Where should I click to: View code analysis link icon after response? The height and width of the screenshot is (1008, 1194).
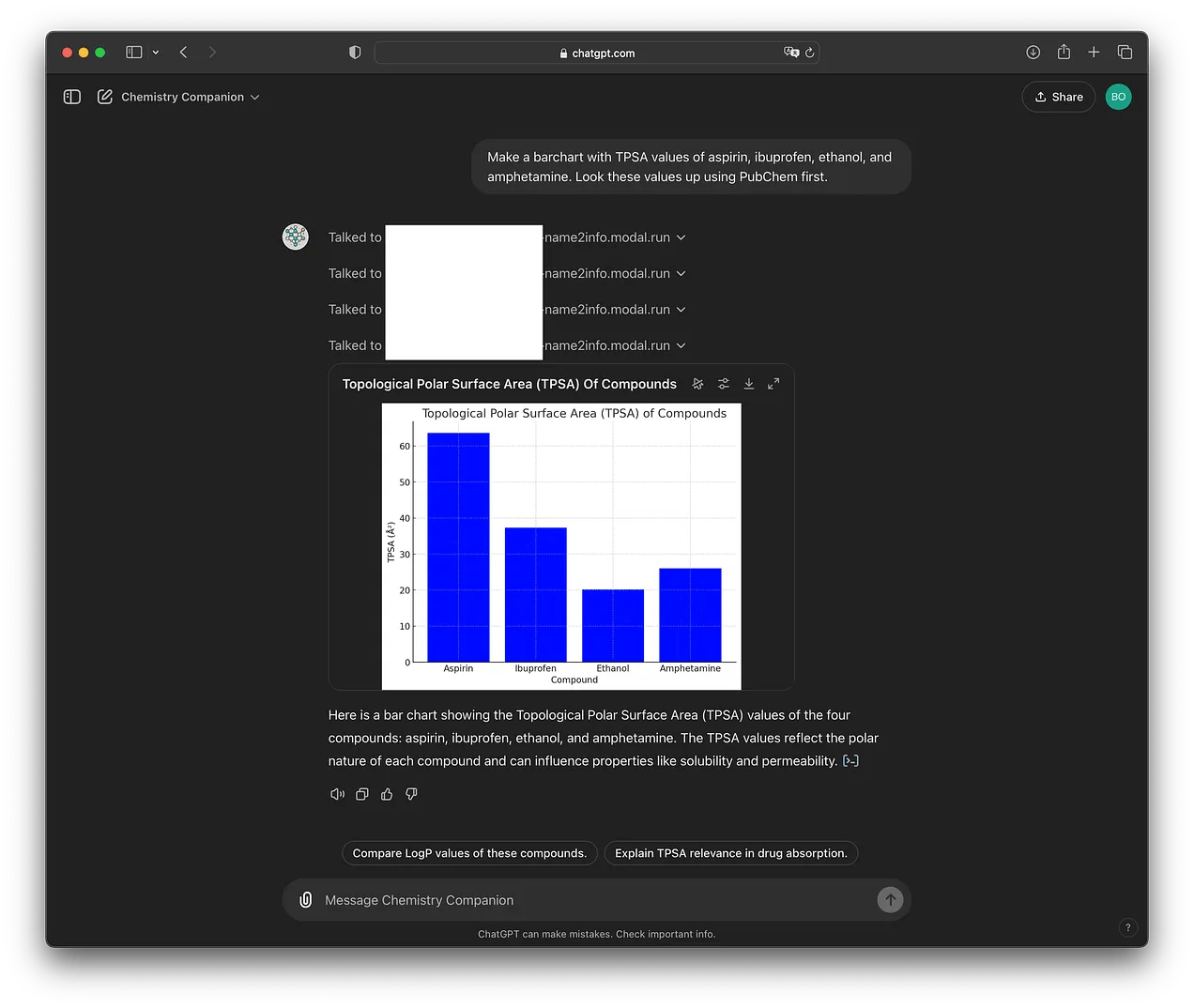pos(850,761)
